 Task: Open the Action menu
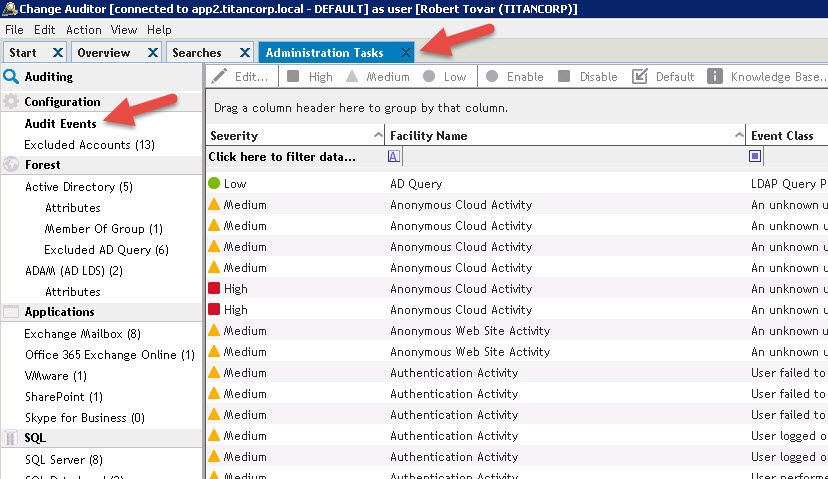[x=83, y=30]
